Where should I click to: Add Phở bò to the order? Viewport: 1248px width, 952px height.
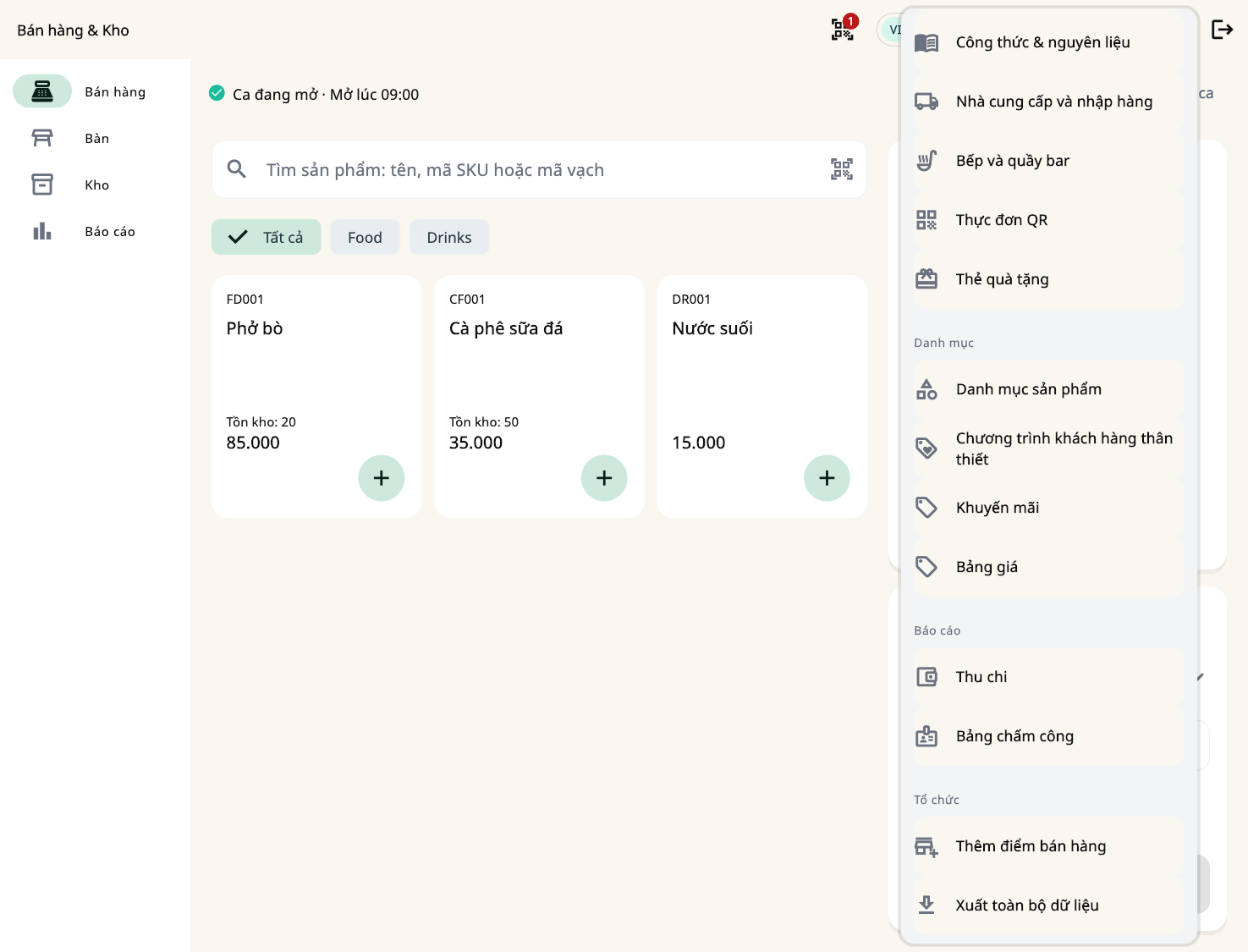point(382,478)
